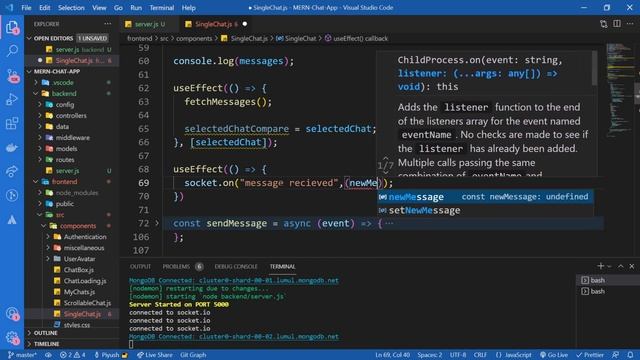Open editor more actions ellipsis
Screen dimensions: 640x360
630,24
